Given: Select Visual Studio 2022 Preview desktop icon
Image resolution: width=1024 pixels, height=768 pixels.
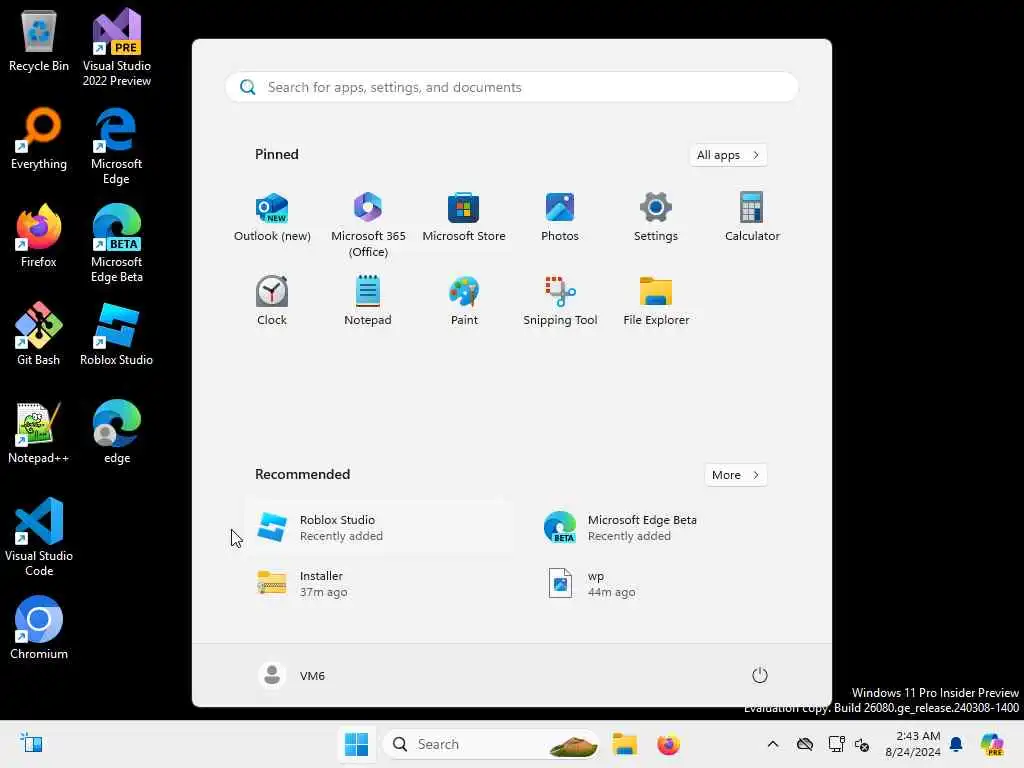Looking at the screenshot, I should (117, 47).
